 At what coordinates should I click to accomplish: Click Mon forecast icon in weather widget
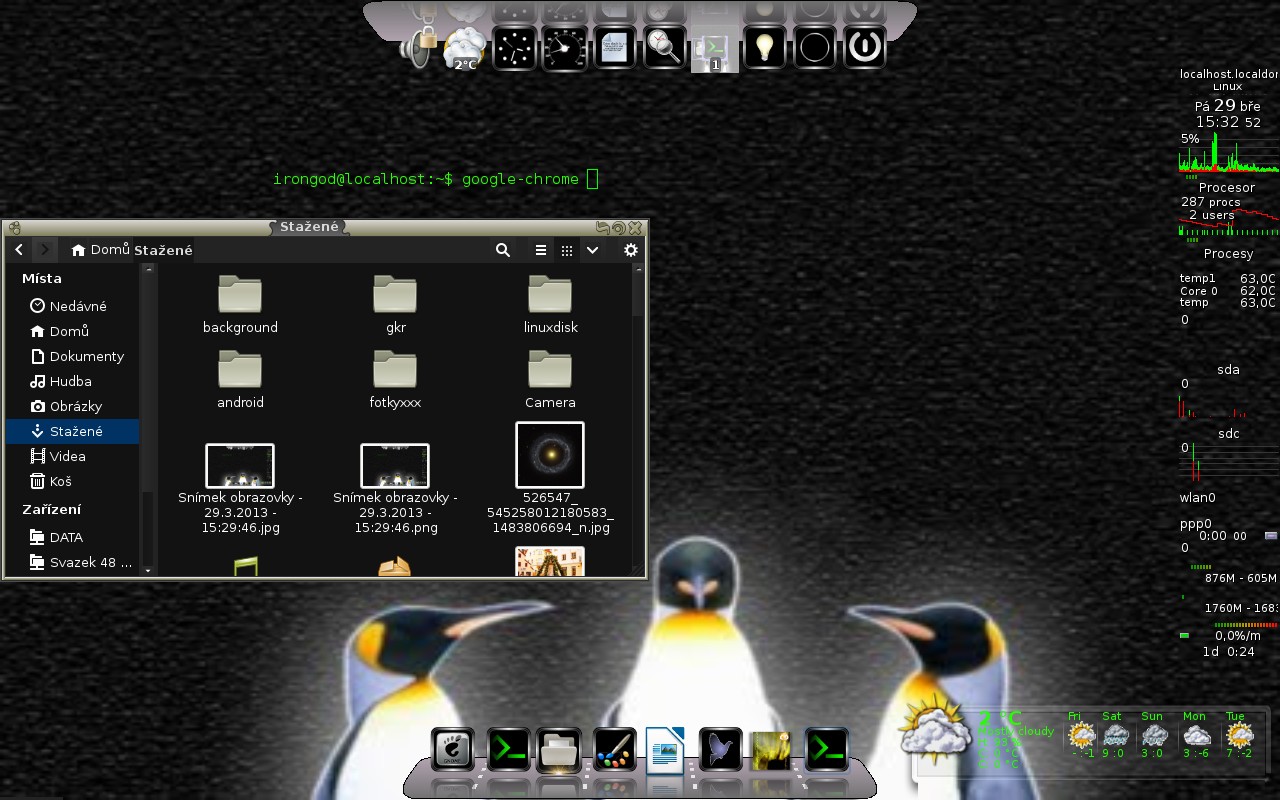click(1196, 736)
